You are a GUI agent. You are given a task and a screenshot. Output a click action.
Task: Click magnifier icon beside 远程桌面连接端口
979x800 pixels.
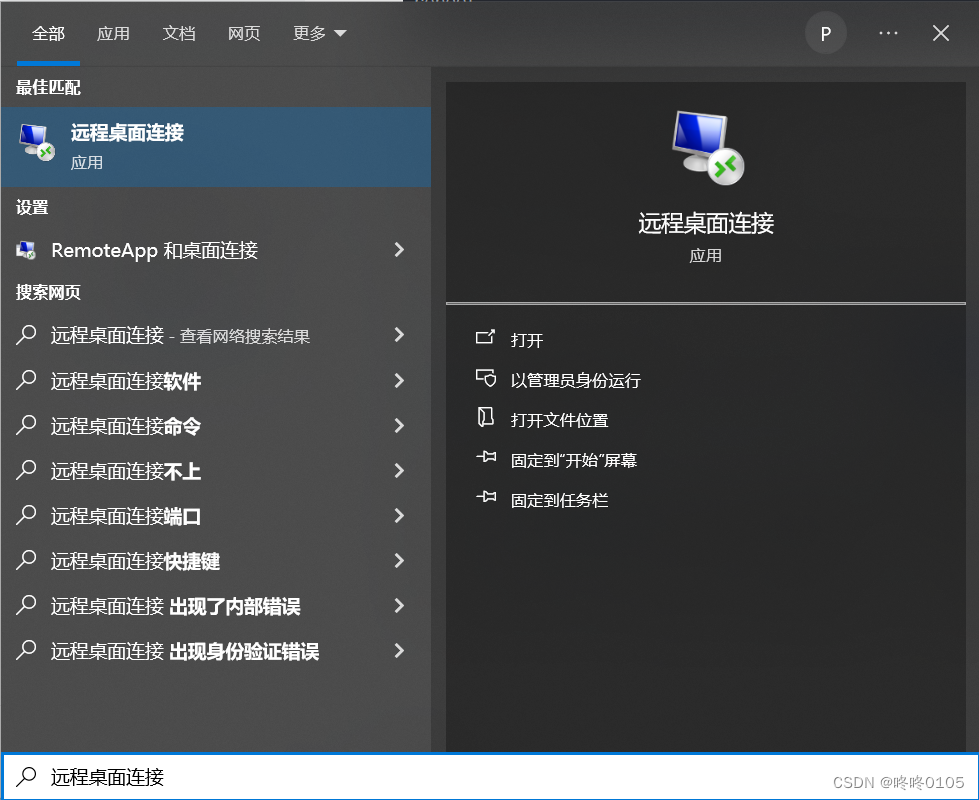[26, 515]
